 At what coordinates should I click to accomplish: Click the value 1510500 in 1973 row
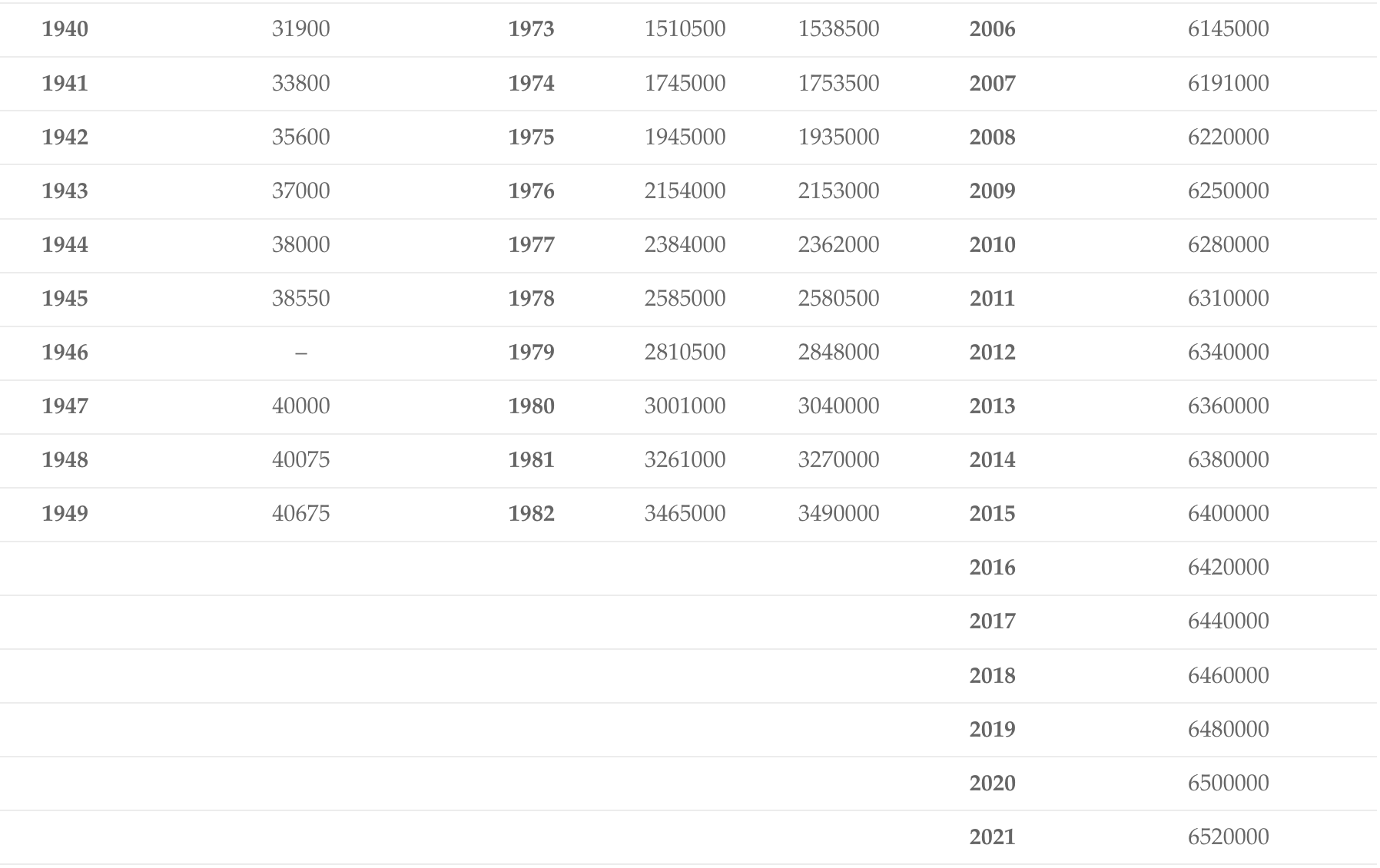(x=685, y=29)
